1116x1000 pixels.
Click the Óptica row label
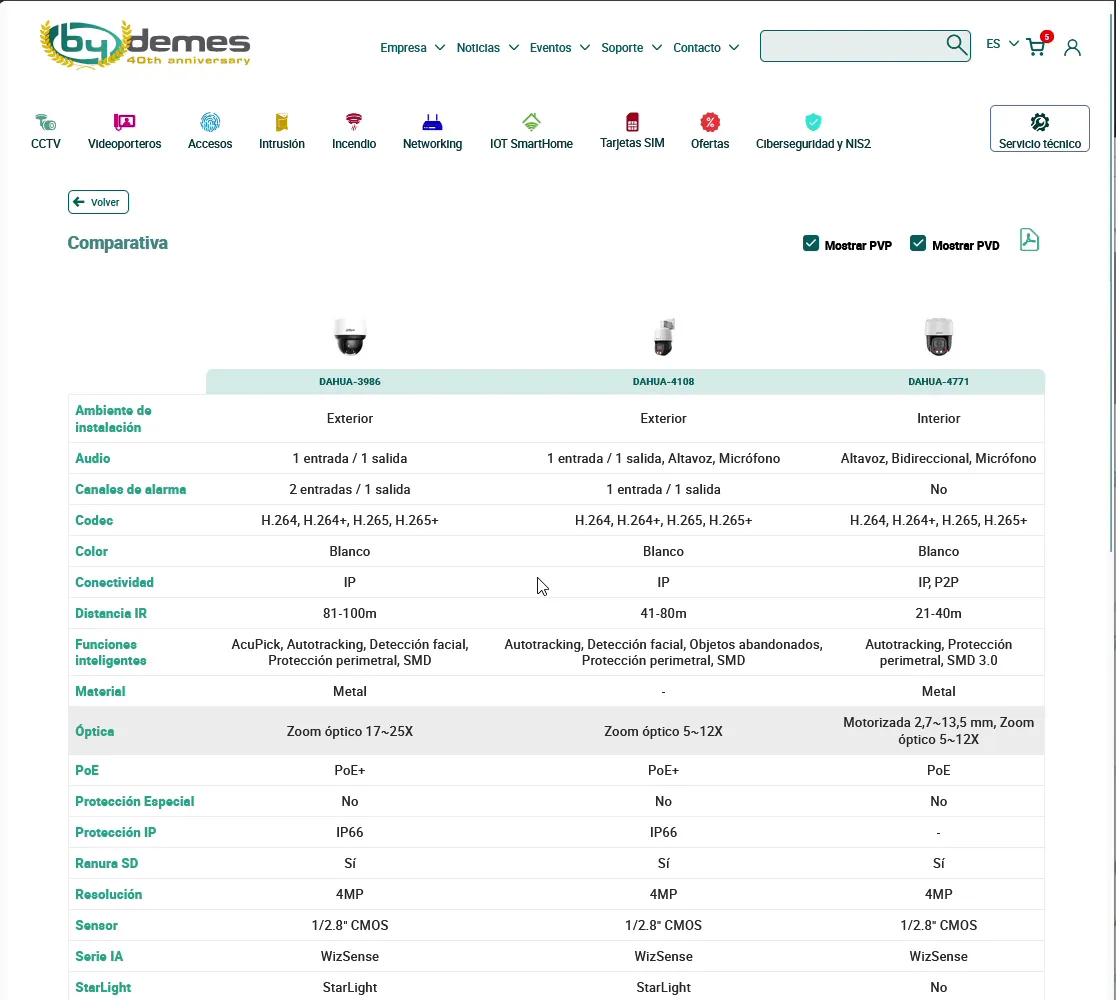[95, 732]
